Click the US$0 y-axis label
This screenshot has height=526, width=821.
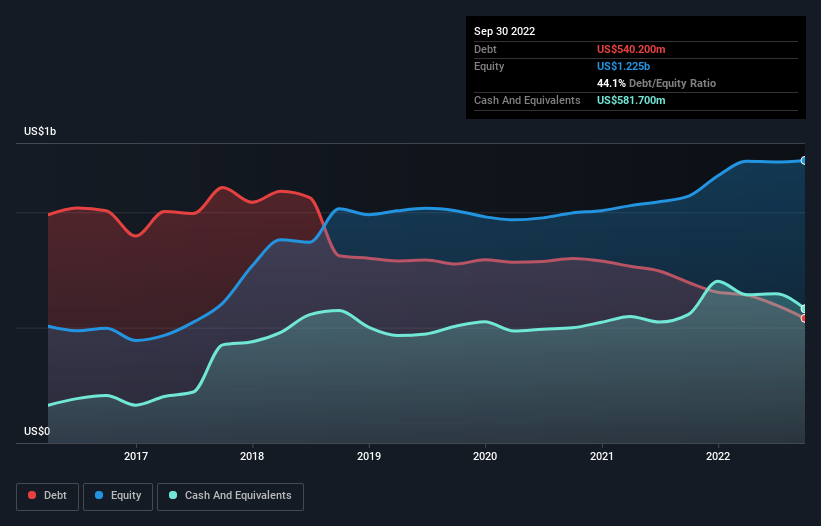[x=37, y=431]
